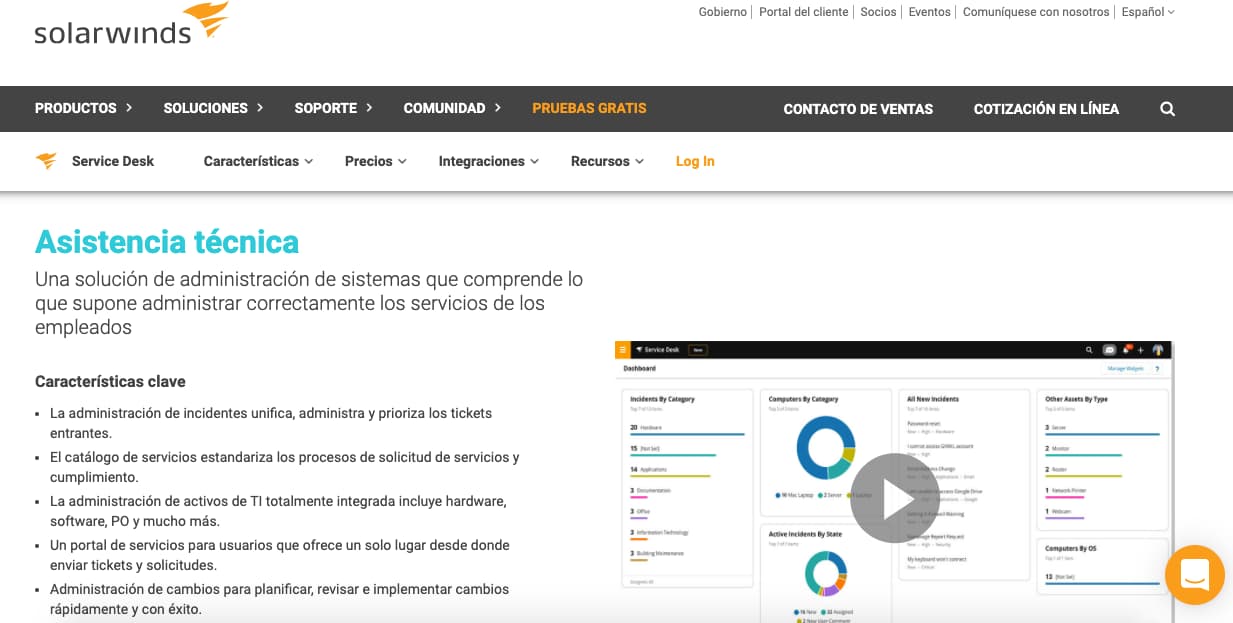Image resolution: width=1233 pixels, height=623 pixels.
Task: Expand the Recursos dropdown
Action: (600, 161)
